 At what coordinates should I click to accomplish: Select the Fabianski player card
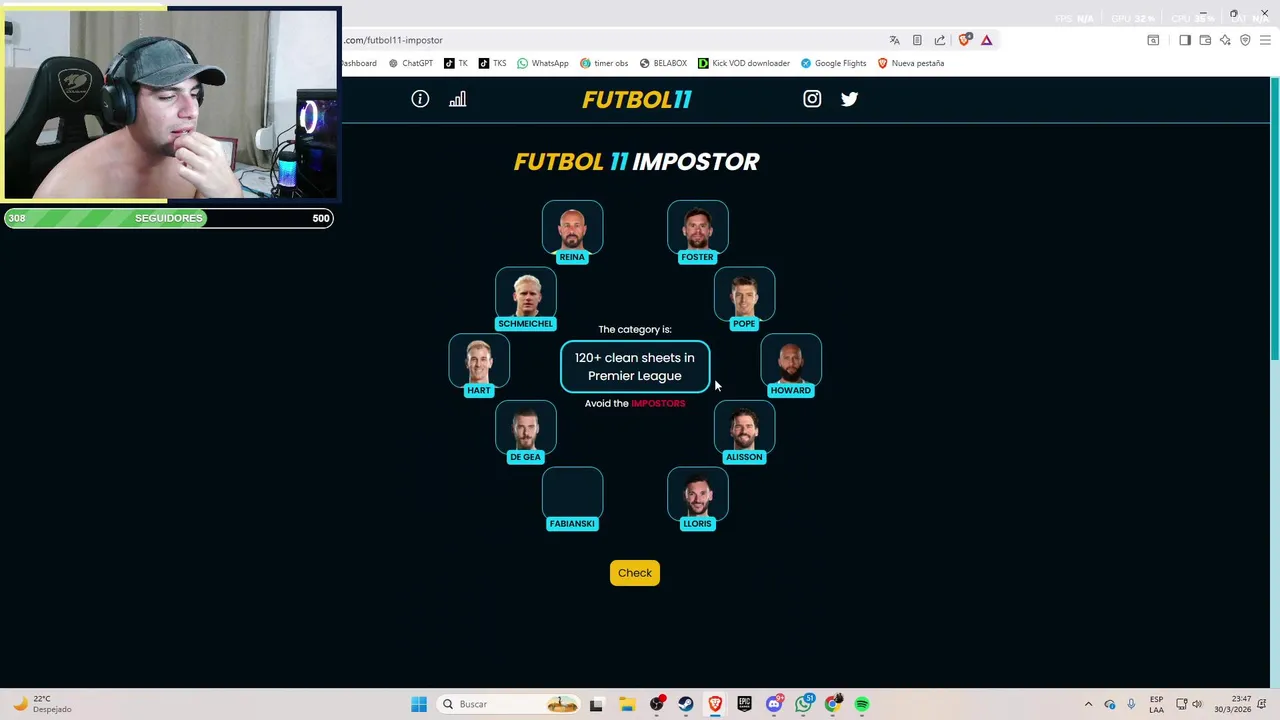tap(572, 499)
